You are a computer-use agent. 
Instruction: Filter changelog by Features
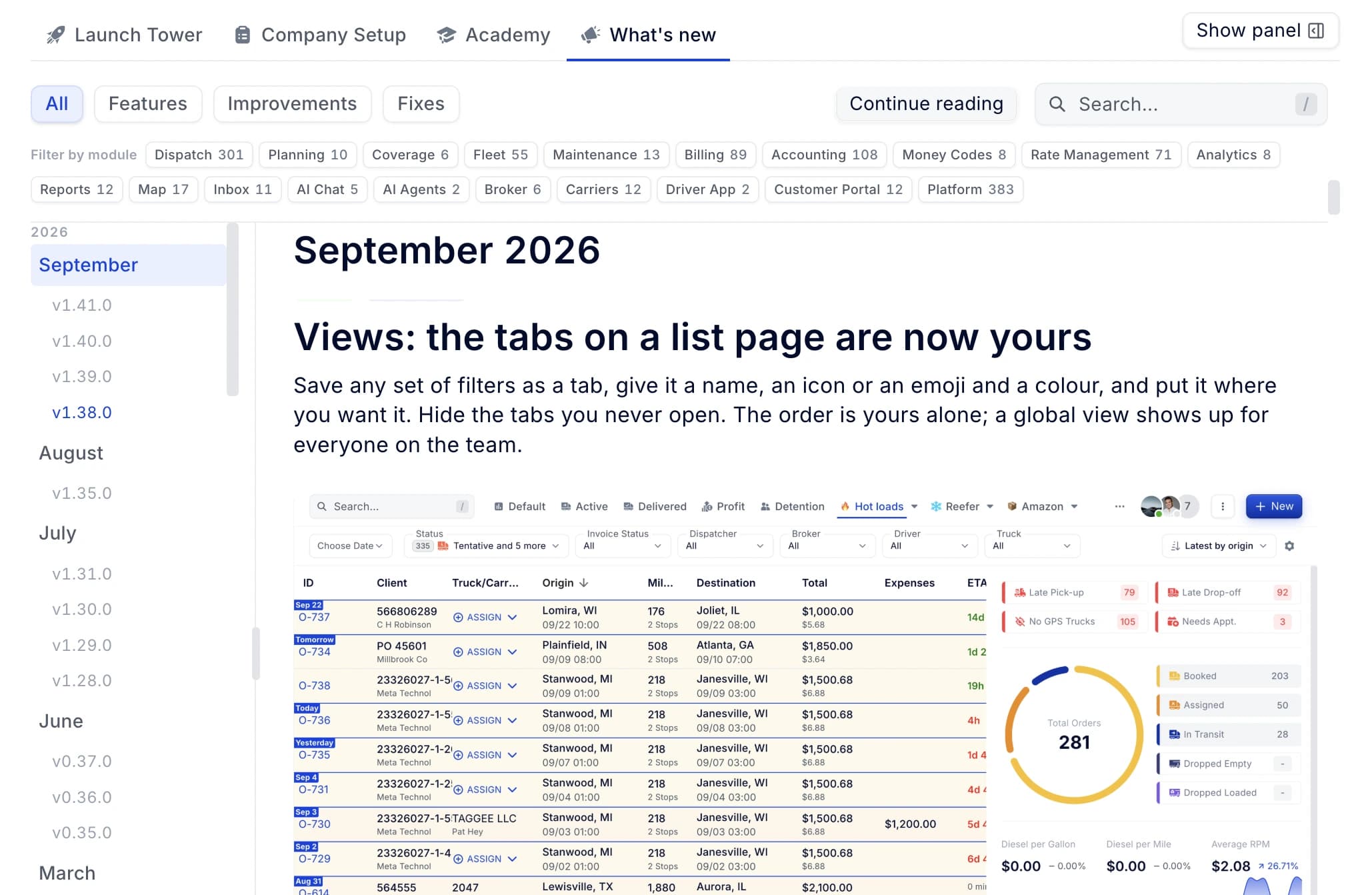(x=148, y=104)
